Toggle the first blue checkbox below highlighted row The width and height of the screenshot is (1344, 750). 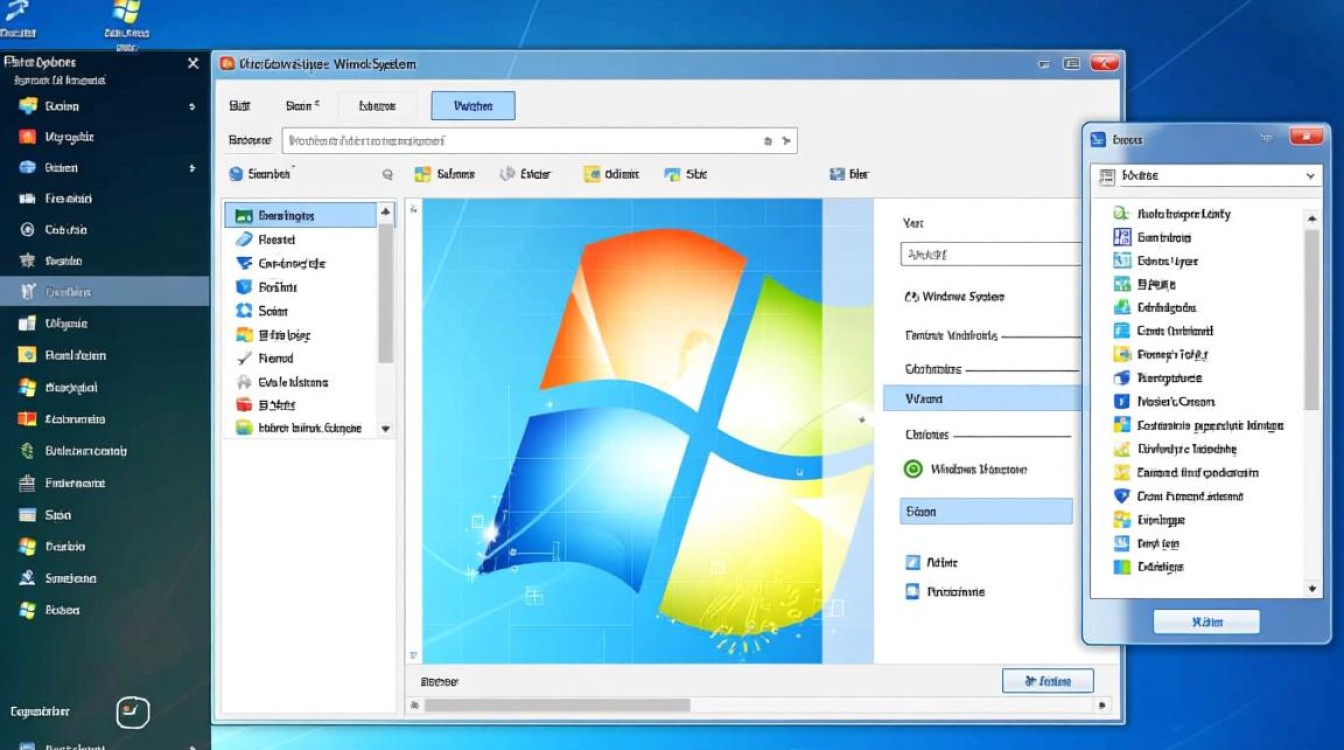pos(912,563)
